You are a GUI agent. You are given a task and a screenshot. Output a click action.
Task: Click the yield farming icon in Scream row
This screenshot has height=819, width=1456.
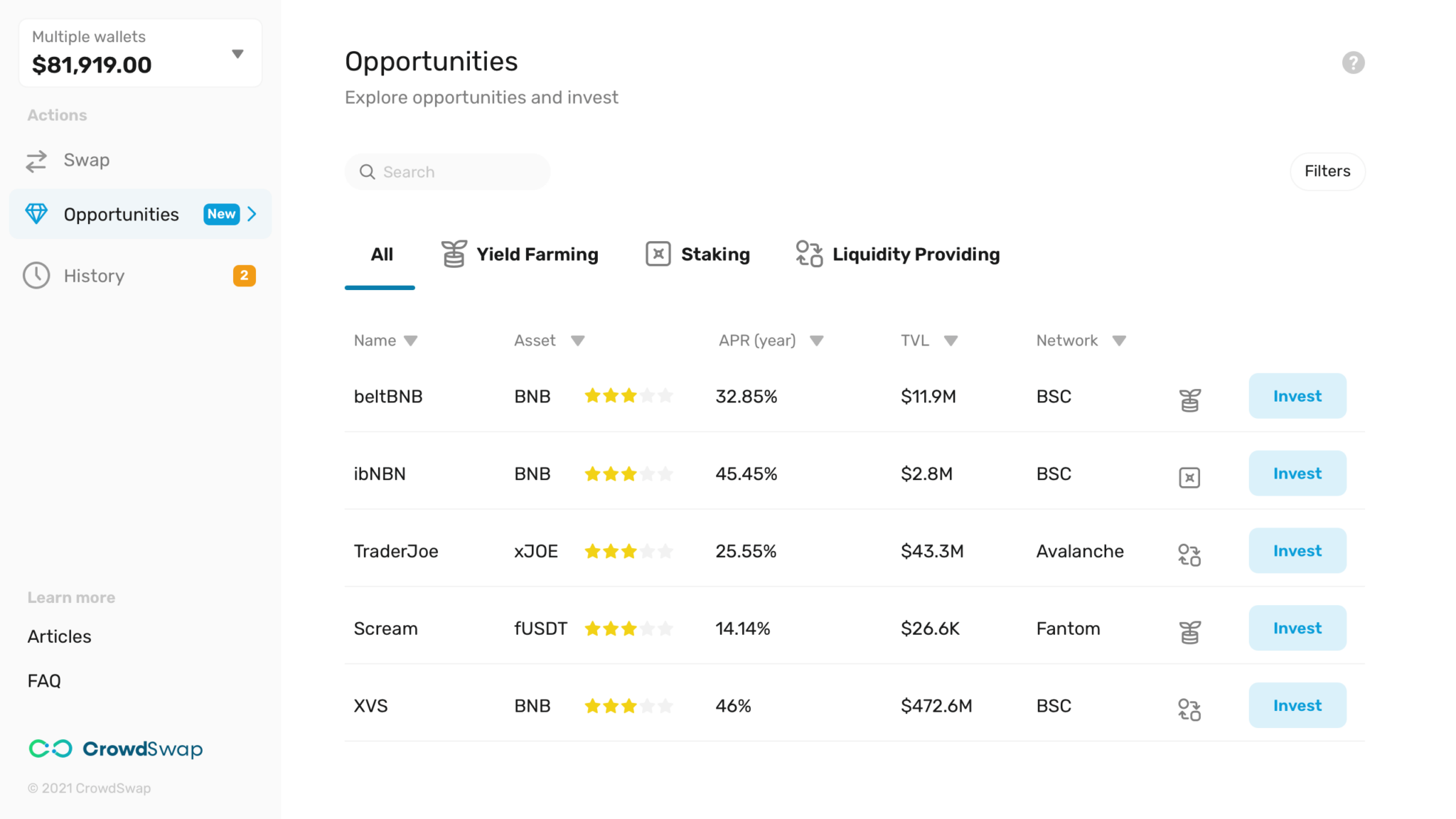click(x=1189, y=632)
